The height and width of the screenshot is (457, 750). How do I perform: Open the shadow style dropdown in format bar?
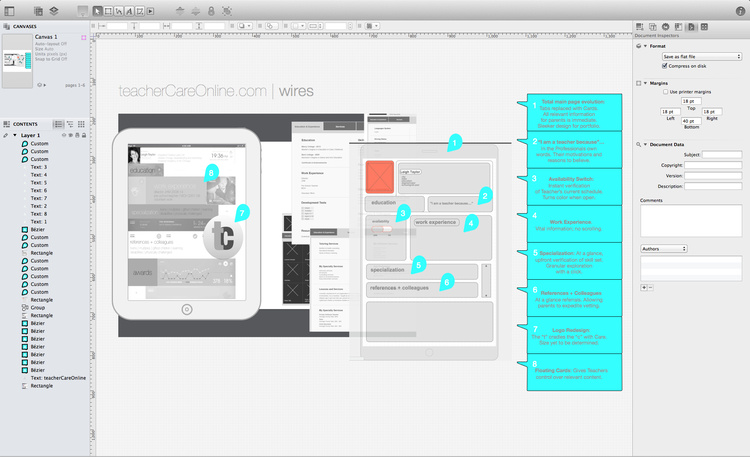pos(245,26)
